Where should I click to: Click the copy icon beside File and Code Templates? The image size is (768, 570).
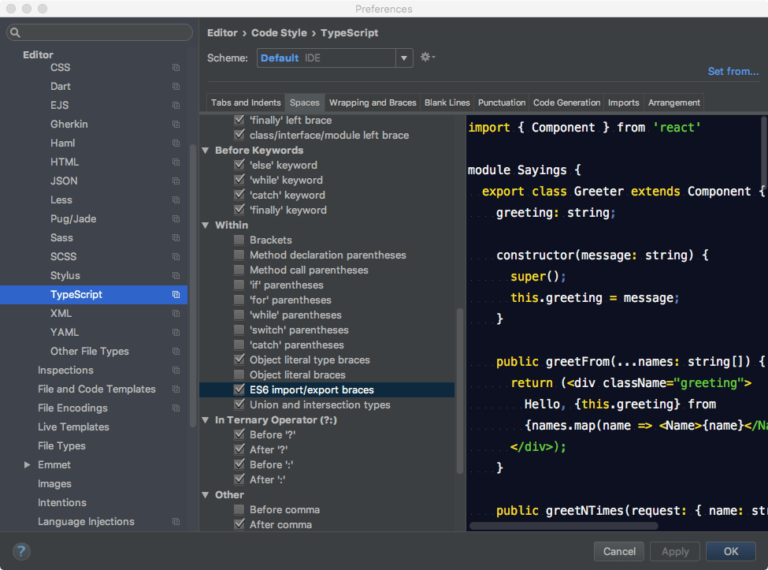coord(176,389)
